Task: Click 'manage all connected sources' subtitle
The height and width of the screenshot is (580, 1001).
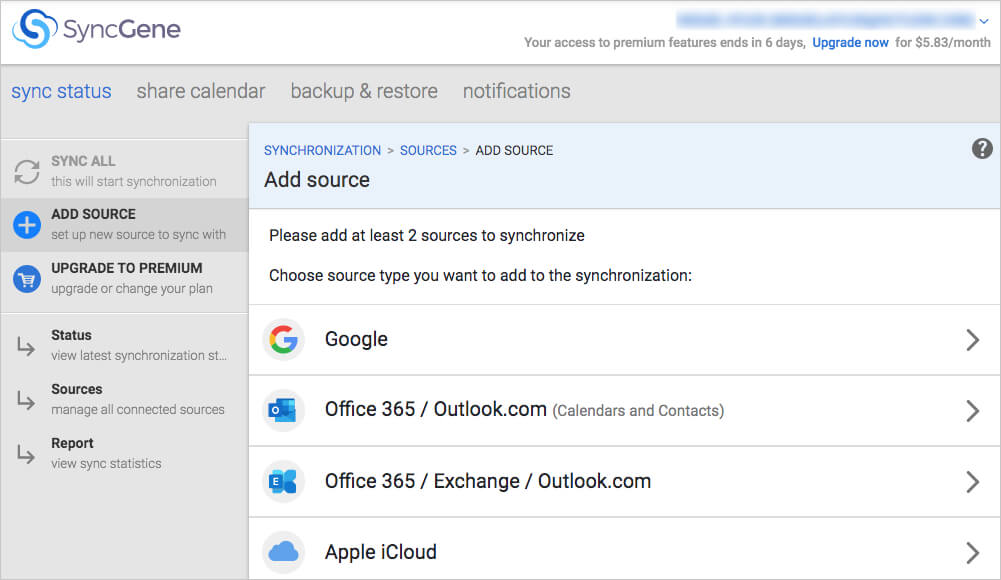Action: point(138,410)
